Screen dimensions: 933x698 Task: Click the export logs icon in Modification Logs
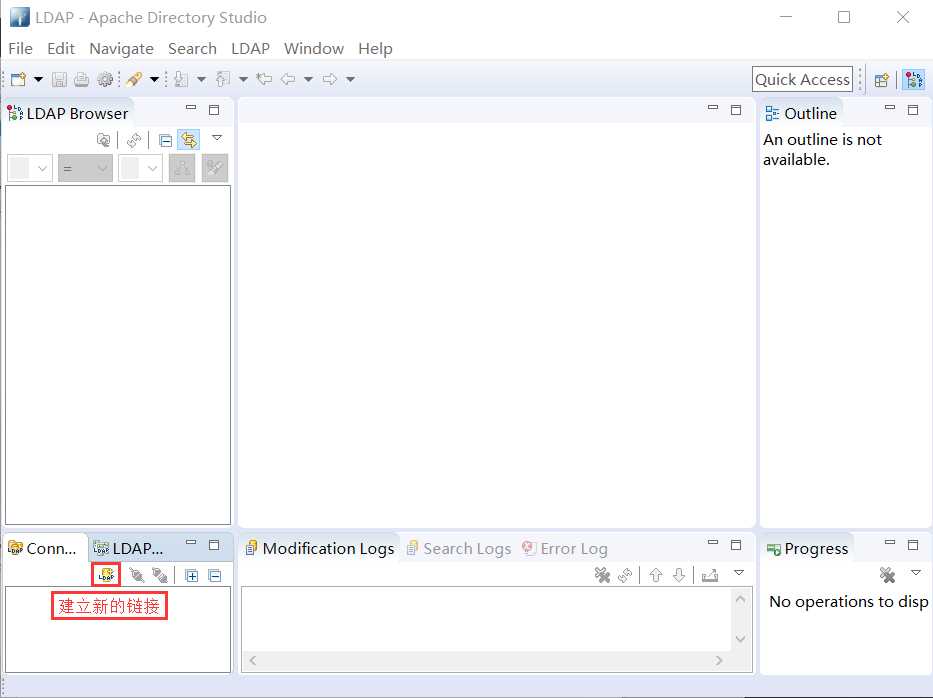point(710,575)
